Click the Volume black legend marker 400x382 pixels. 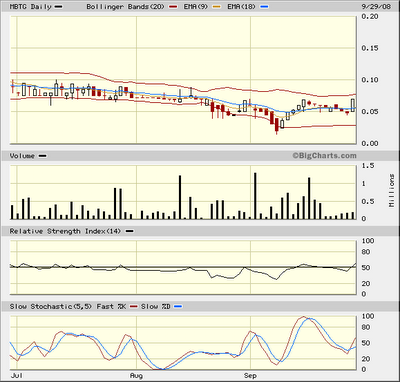coord(43,156)
